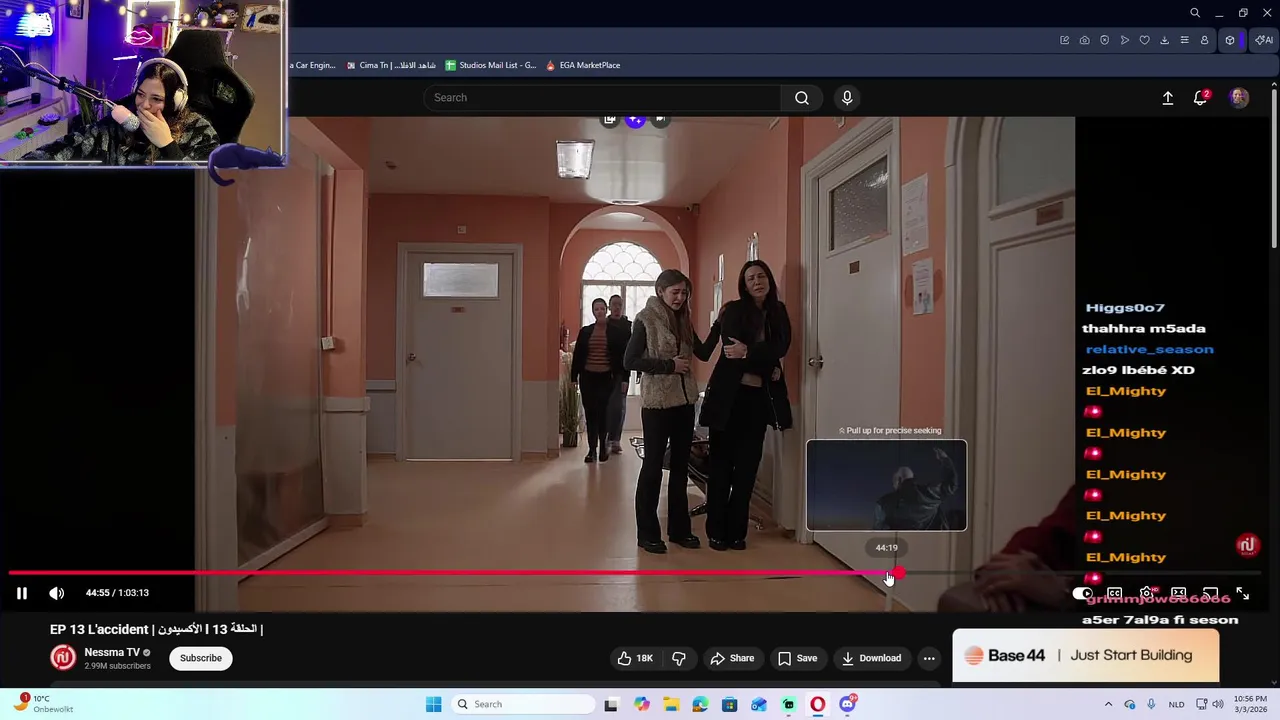Open the YouTube upload button

point(1167,97)
